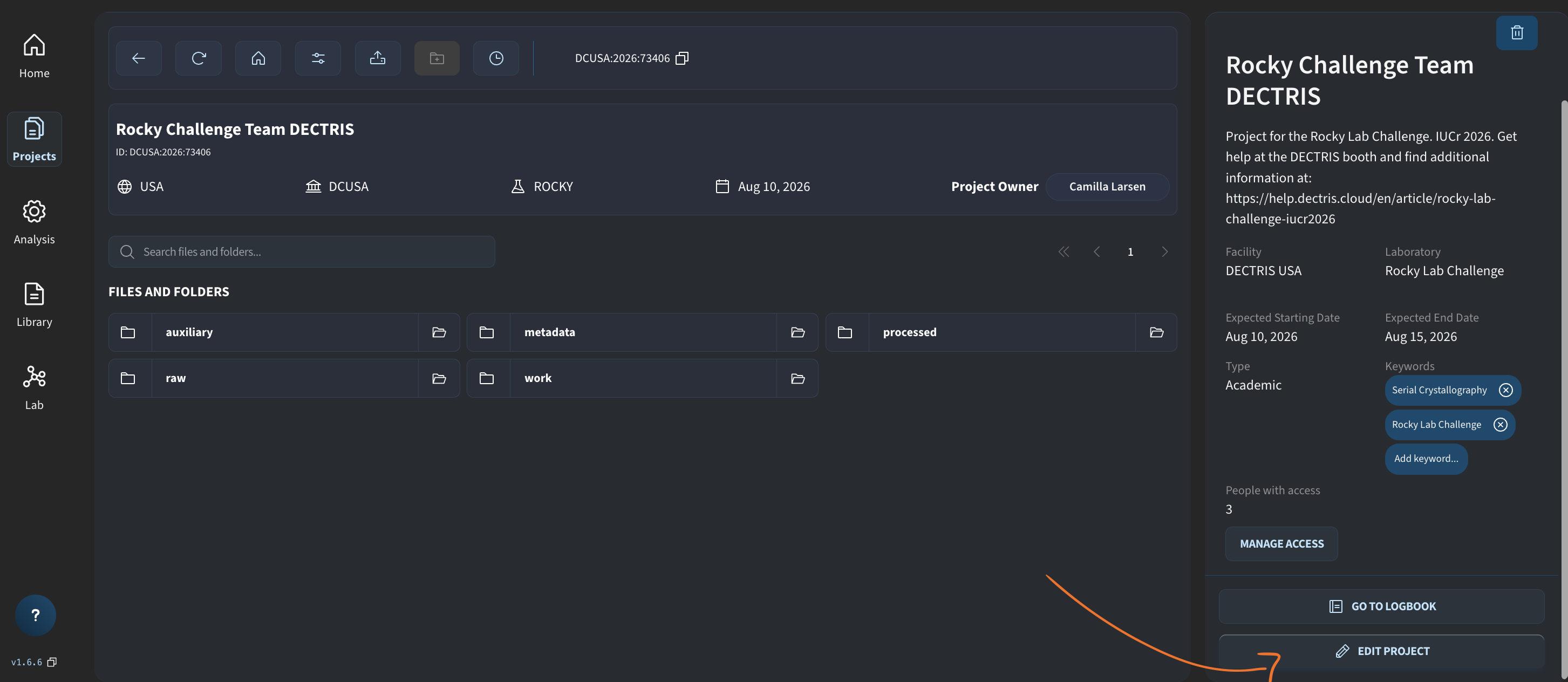
Task: Open the history clock button
Action: coord(496,58)
